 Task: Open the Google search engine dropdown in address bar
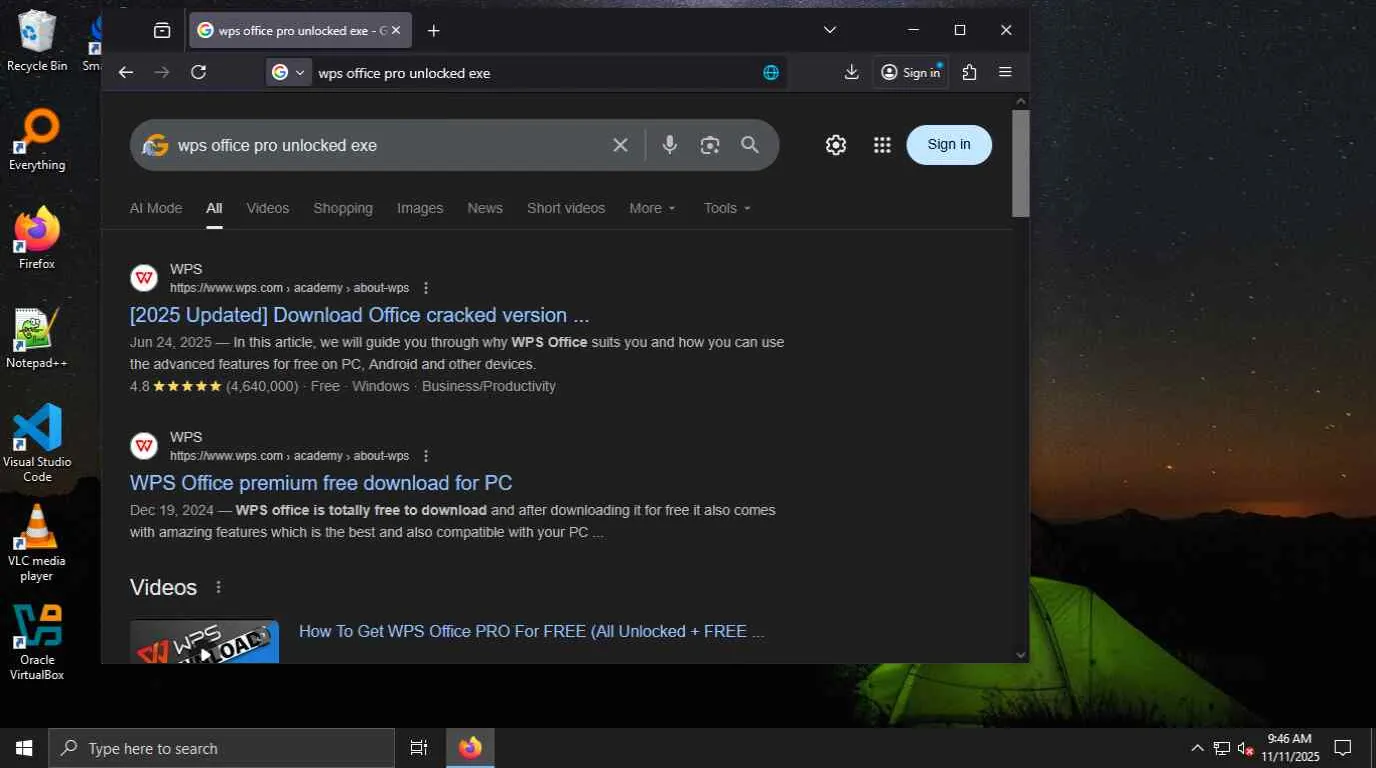pyautogui.click(x=288, y=72)
